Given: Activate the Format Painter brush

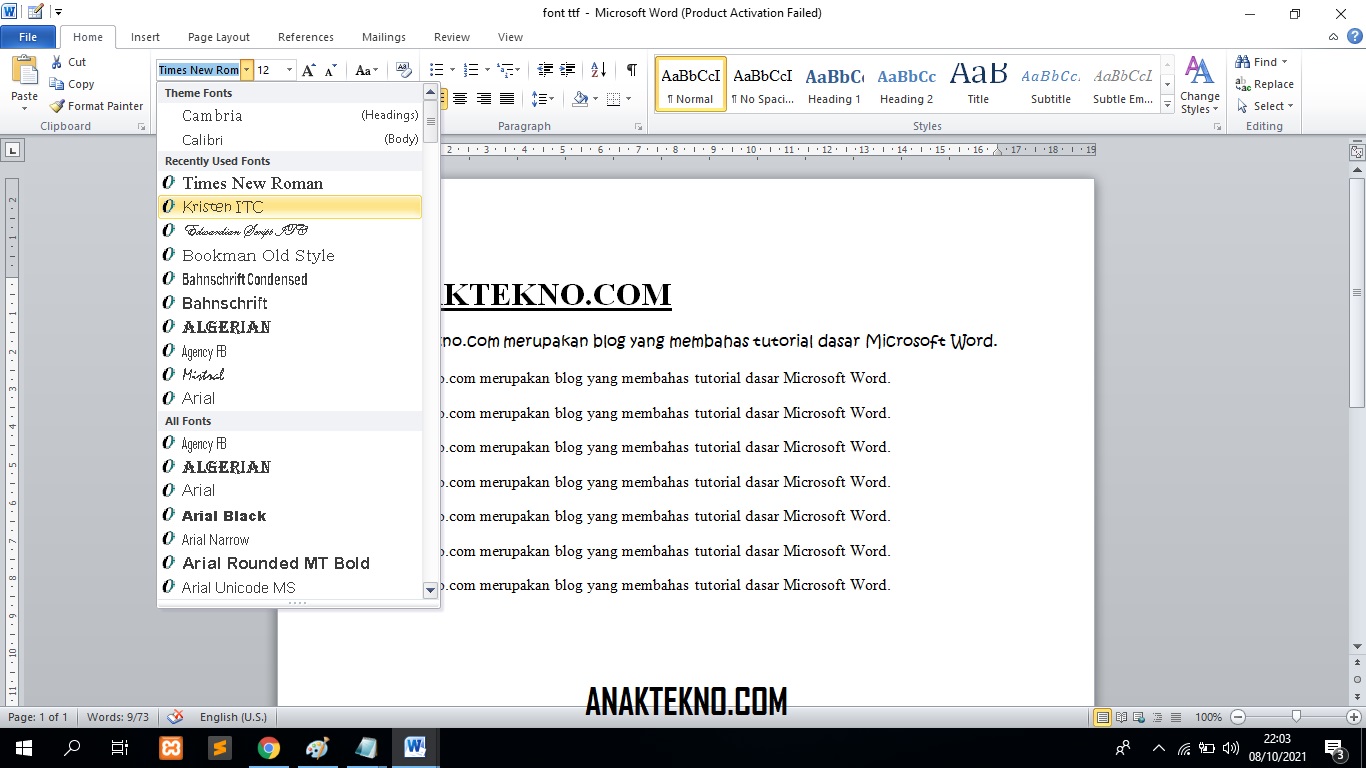Looking at the screenshot, I should 97,106.
